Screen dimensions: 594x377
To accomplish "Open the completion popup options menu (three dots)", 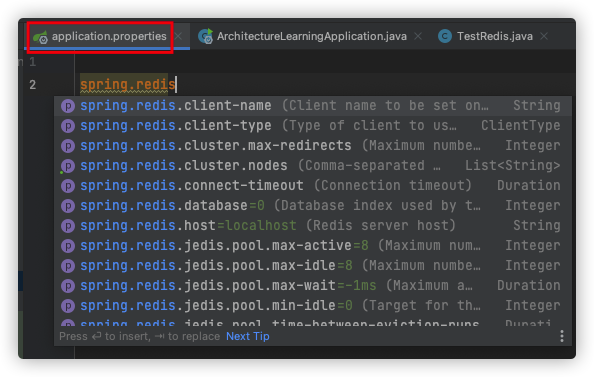I will [562, 336].
